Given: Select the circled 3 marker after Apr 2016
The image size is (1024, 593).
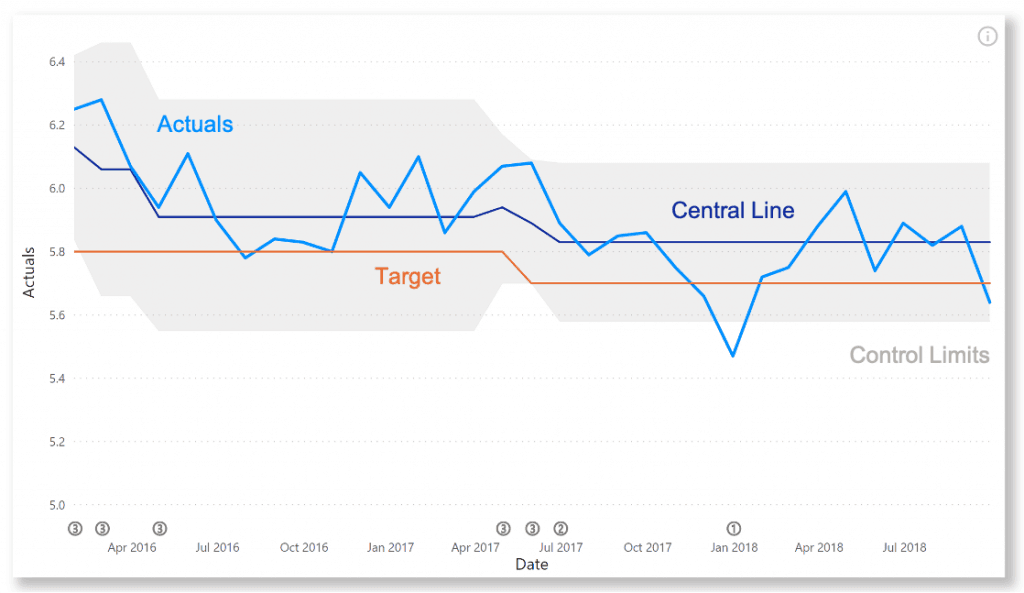Looking at the screenshot, I should (x=159, y=528).
